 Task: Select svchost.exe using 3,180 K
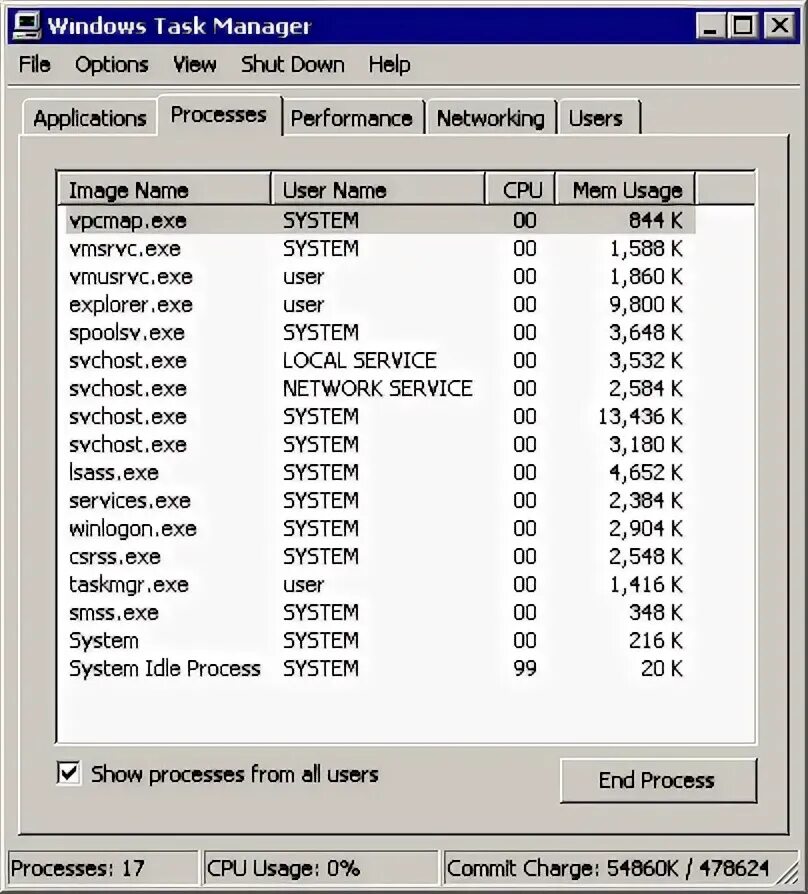(381, 444)
